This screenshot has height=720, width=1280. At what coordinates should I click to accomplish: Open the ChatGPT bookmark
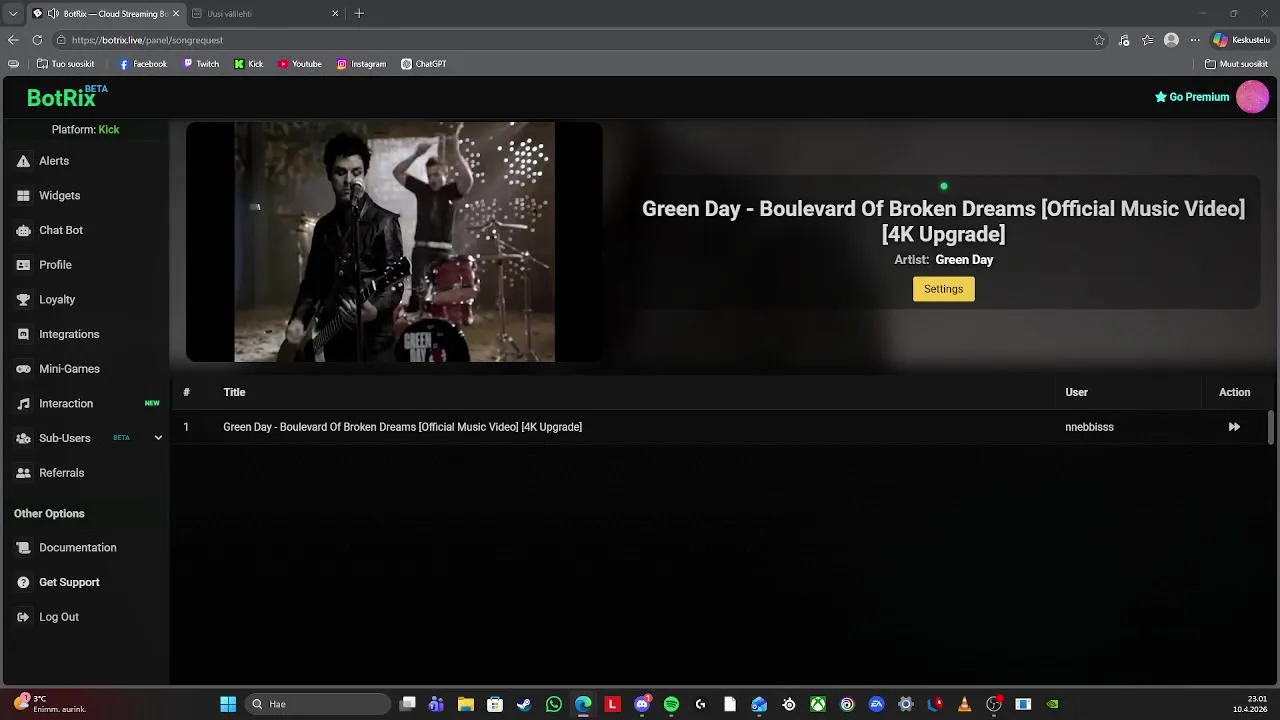424,64
